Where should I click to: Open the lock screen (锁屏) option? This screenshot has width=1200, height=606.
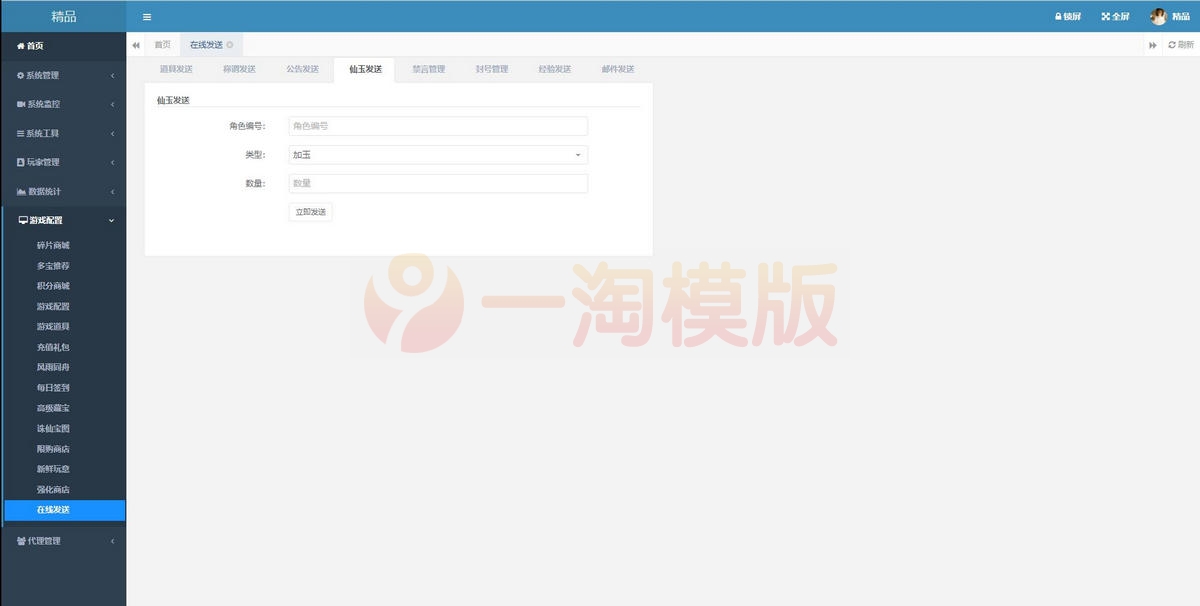tap(1066, 16)
